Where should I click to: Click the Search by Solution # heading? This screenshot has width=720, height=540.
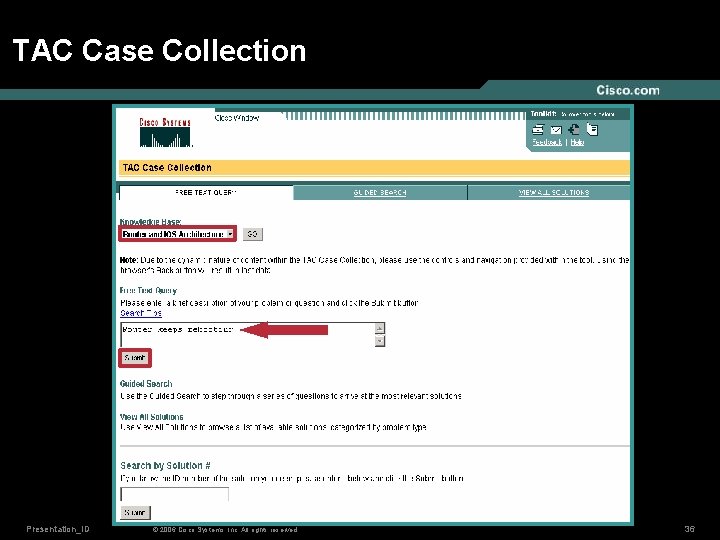click(x=165, y=466)
